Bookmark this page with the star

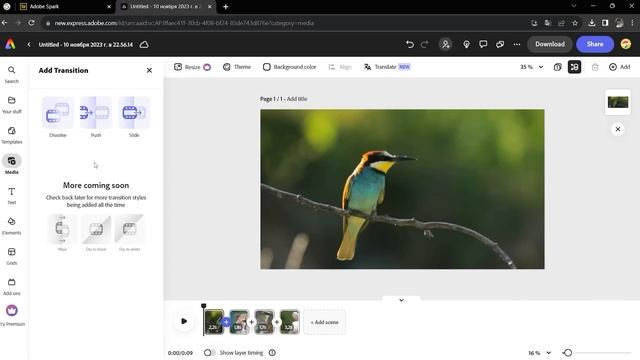click(x=575, y=23)
